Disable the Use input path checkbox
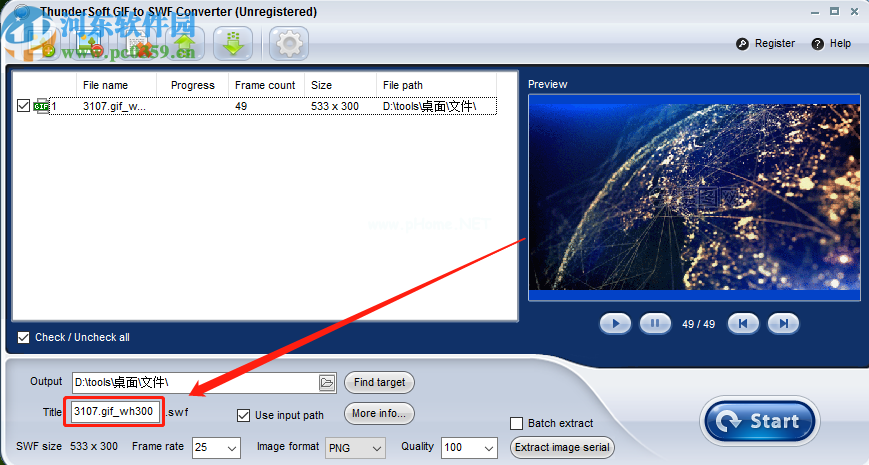869x465 pixels. click(x=243, y=415)
